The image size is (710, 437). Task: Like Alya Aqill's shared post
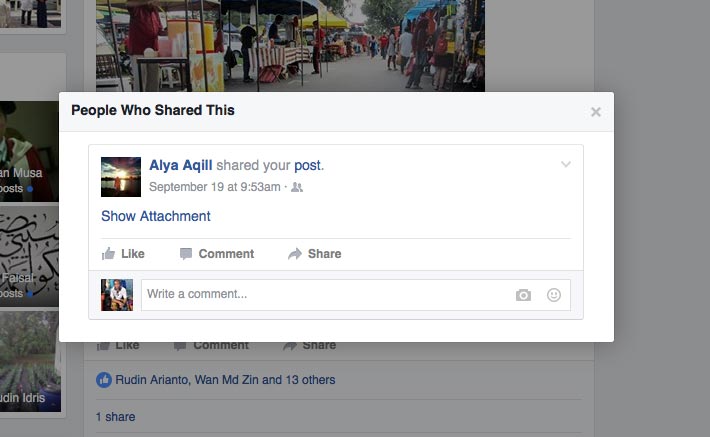[x=123, y=254]
